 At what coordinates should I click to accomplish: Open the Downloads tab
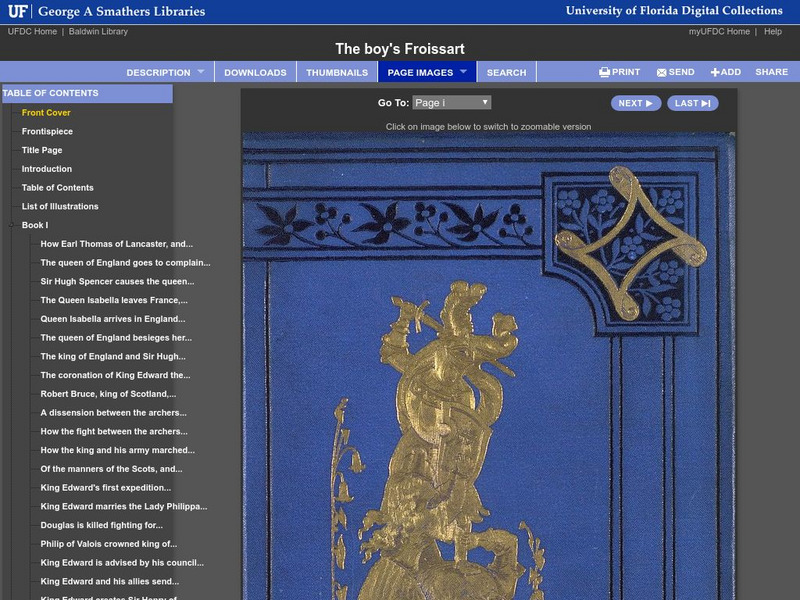[255, 72]
